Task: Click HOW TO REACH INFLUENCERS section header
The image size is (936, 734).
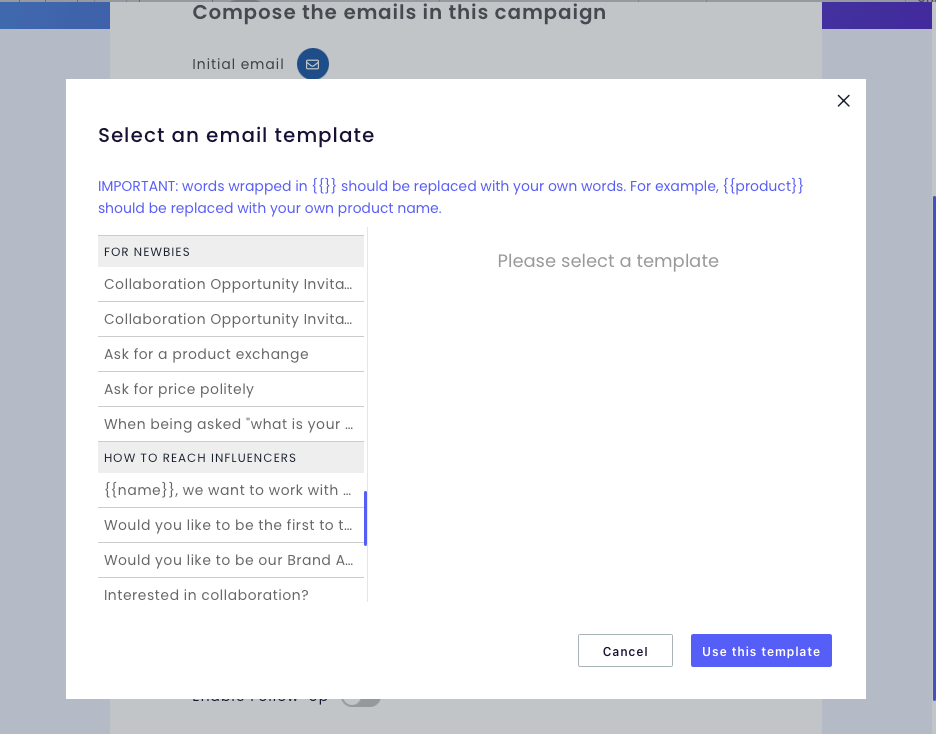Action: (230, 458)
